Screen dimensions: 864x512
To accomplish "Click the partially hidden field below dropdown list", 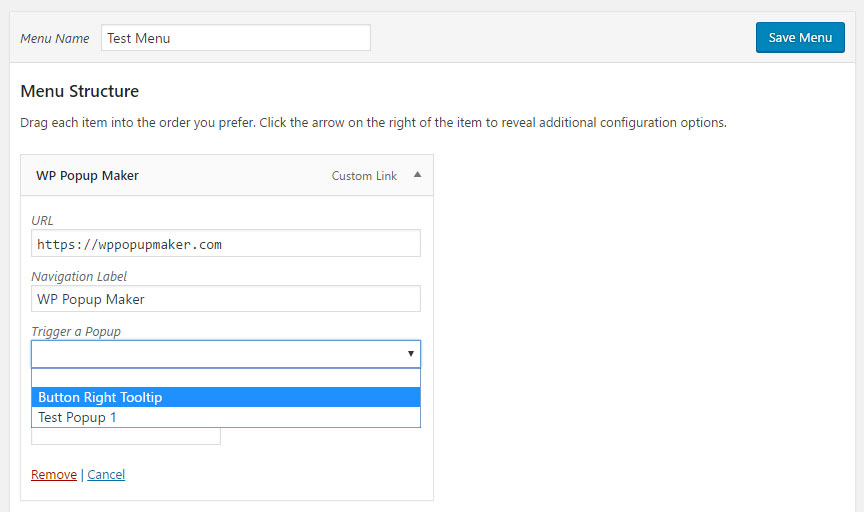I will point(126,436).
